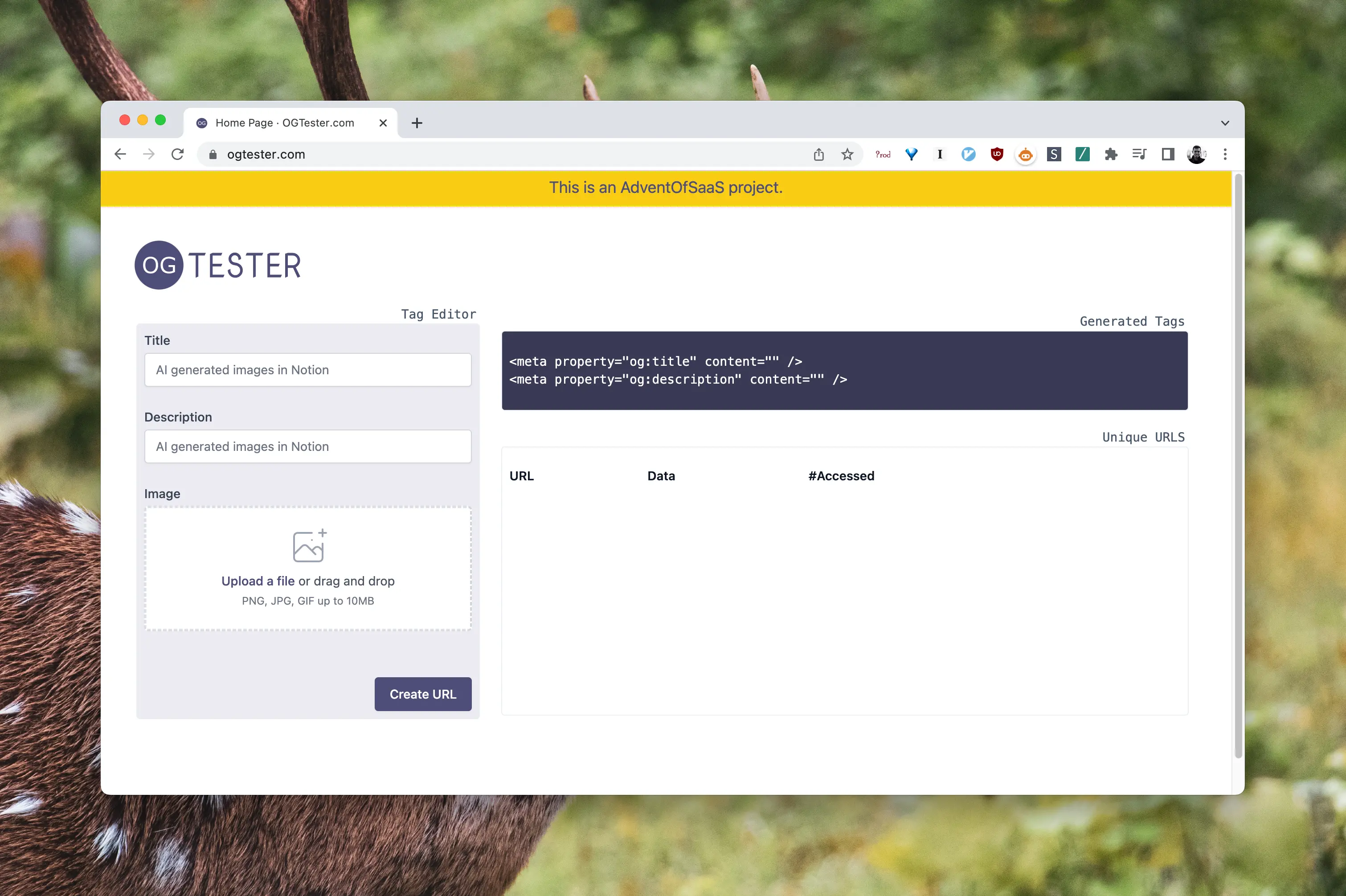Image resolution: width=1346 pixels, height=896 pixels.
Task: Focus the Title input field
Action: click(307, 370)
